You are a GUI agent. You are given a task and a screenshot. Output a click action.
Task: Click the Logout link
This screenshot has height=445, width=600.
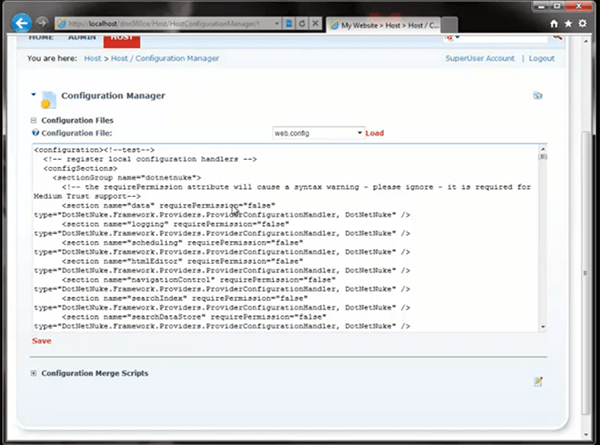pyautogui.click(x=541, y=58)
